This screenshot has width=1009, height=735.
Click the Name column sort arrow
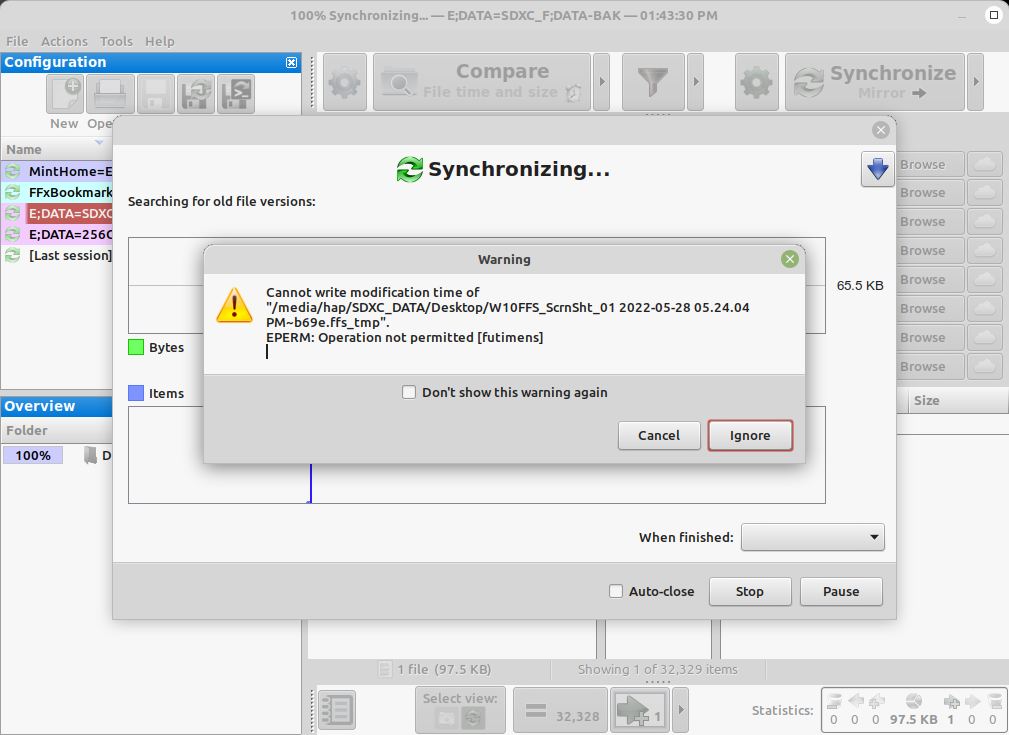tap(99, 142)
